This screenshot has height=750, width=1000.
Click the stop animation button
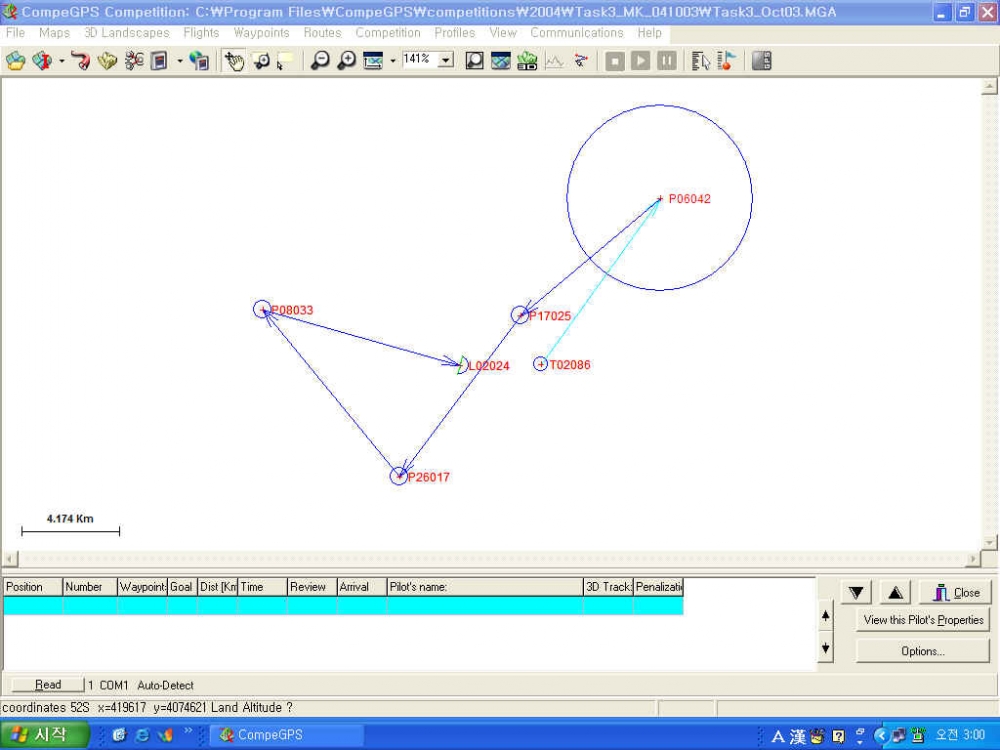(615, 61)
